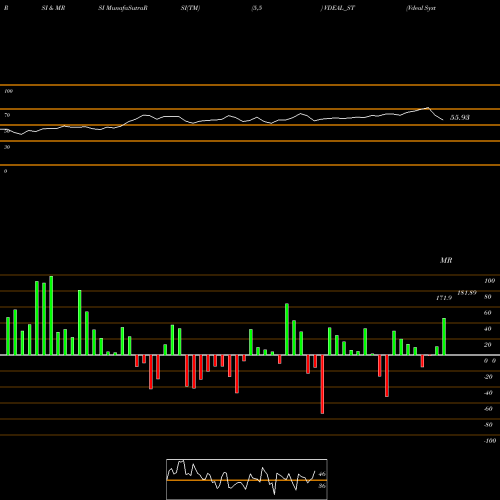This screenshot has width=500, height=500.
Task: Click the tallest green MR bar
Action: [x=51, y=315]
